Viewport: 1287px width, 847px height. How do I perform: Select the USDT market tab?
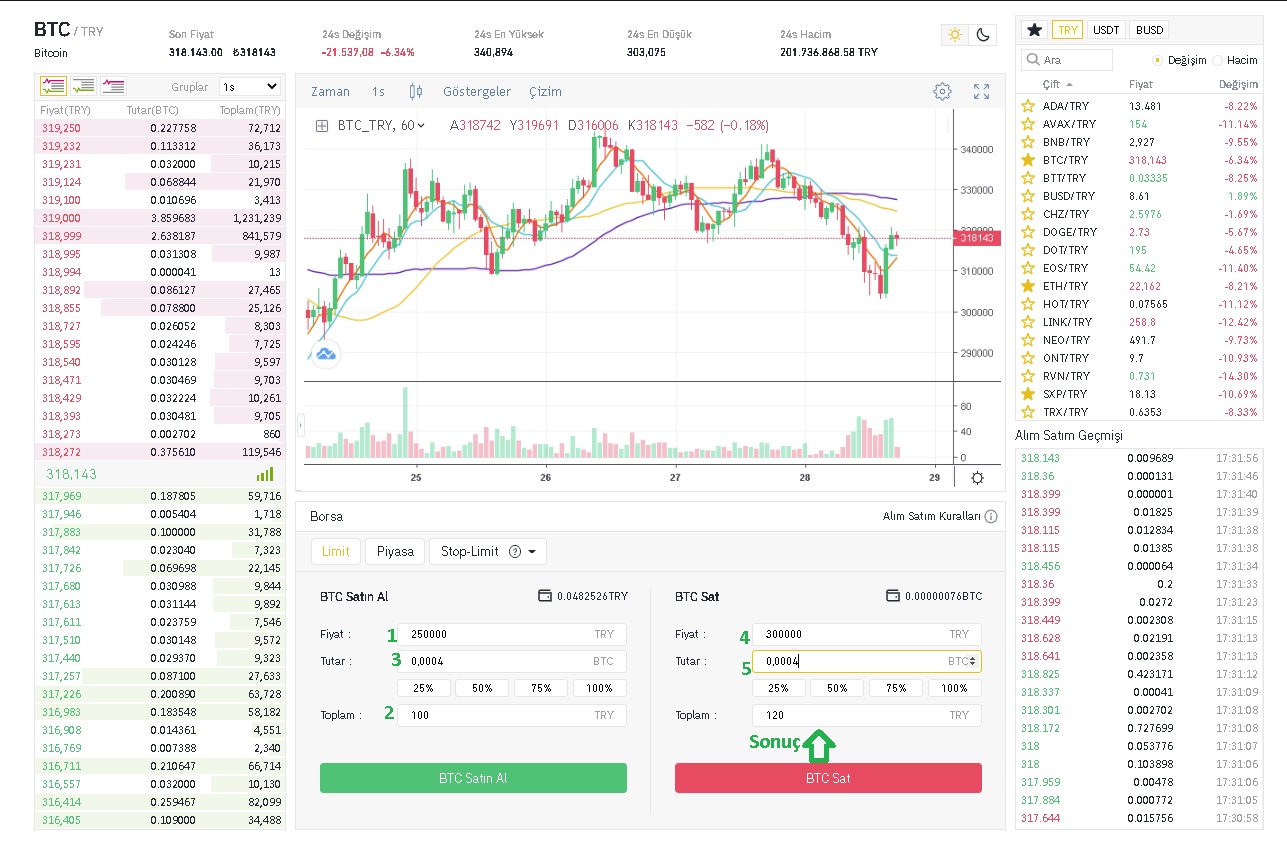[x=1106, y=30]
